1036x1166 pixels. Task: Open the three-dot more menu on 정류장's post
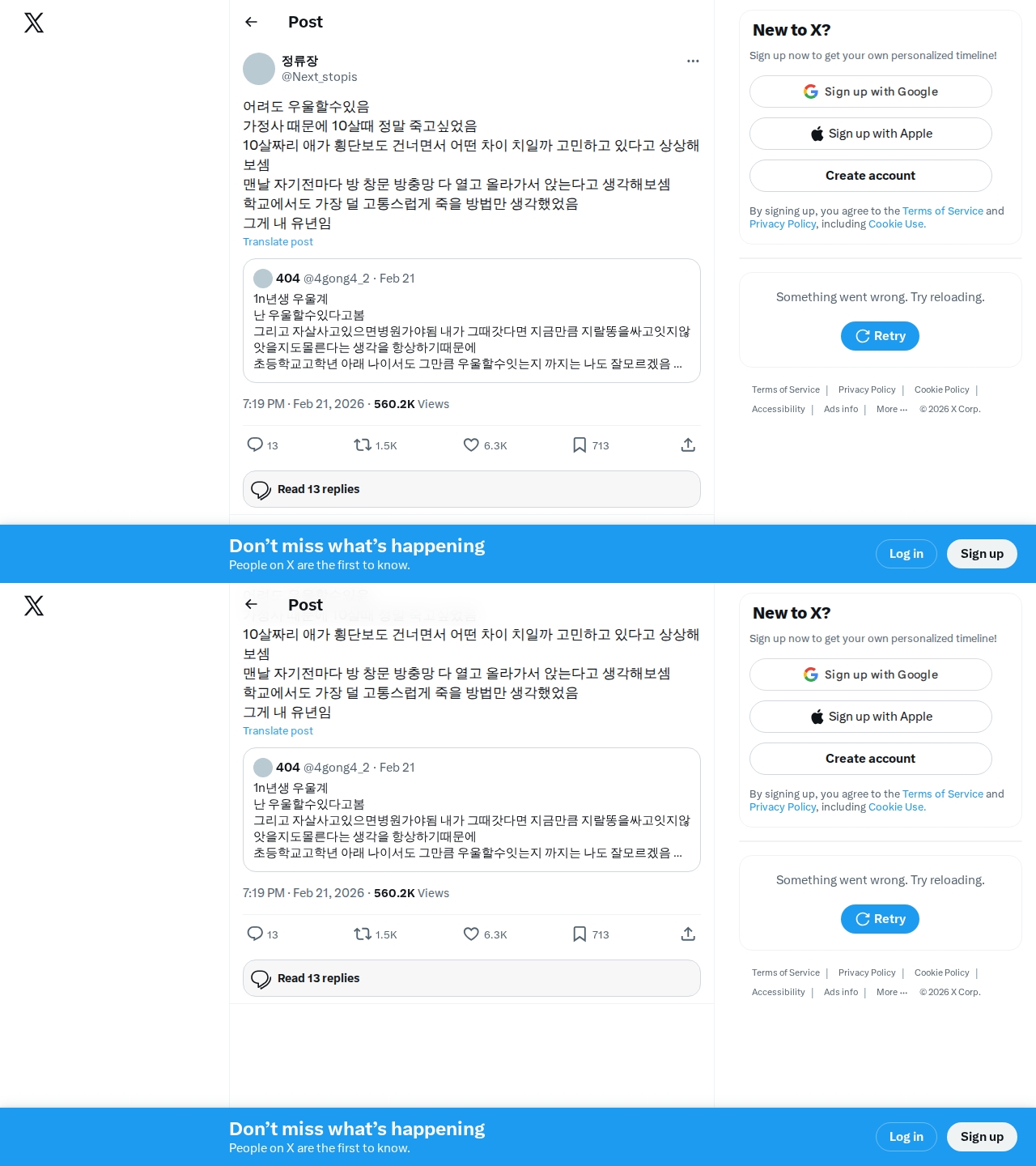click(693, 61)
